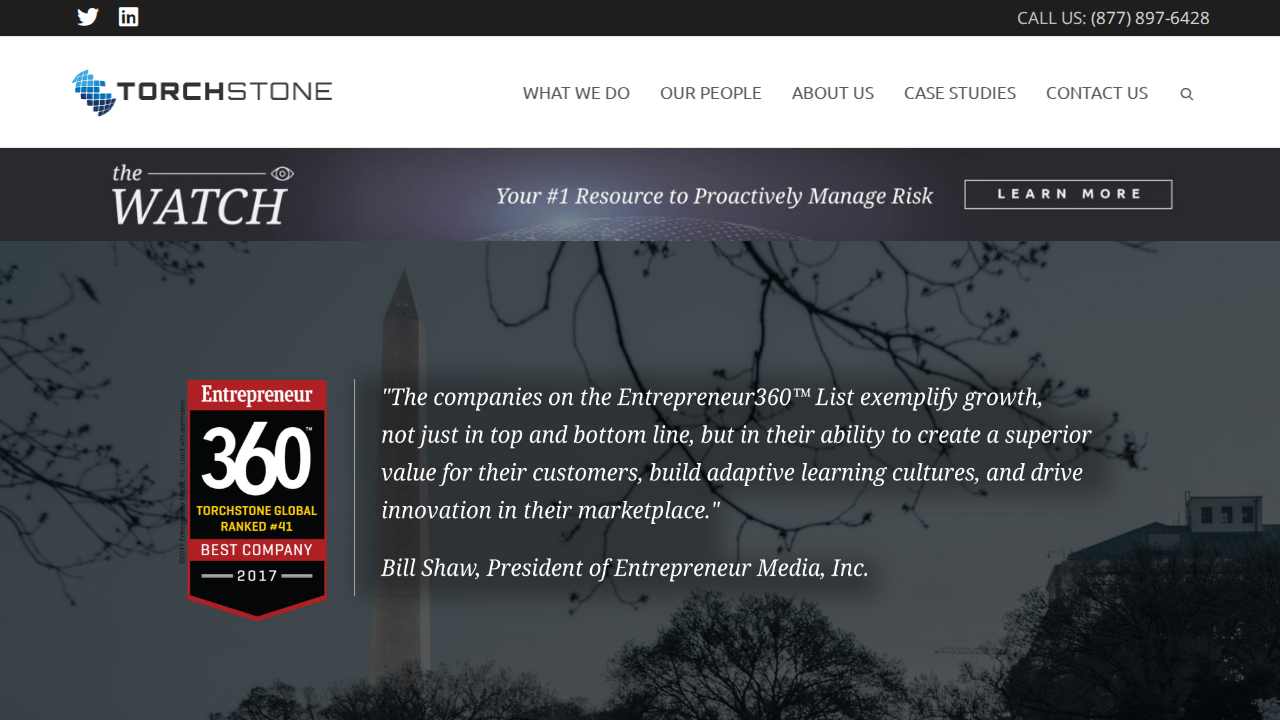The height and width of the screenshot is (720, 1280).
Task: Go to Contact Us page
Action: [x=1097, y=93]
